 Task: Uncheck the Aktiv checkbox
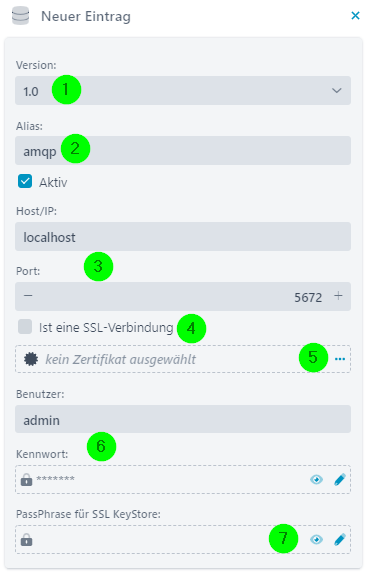25,181
